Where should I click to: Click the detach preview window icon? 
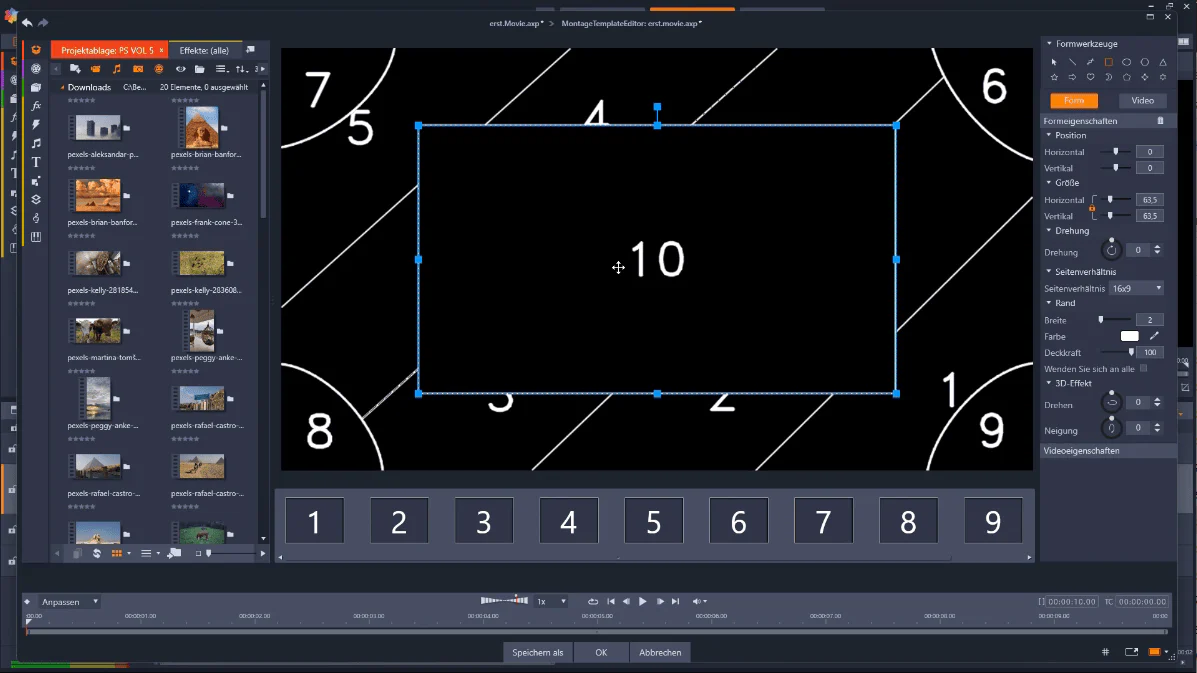1131,652
